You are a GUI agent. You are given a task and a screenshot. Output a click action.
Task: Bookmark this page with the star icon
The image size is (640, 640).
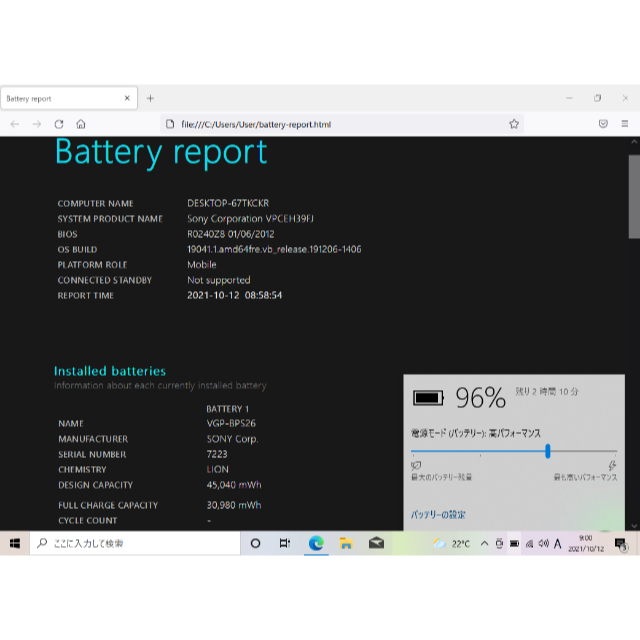pyautogui.click(x=514, y=124)
